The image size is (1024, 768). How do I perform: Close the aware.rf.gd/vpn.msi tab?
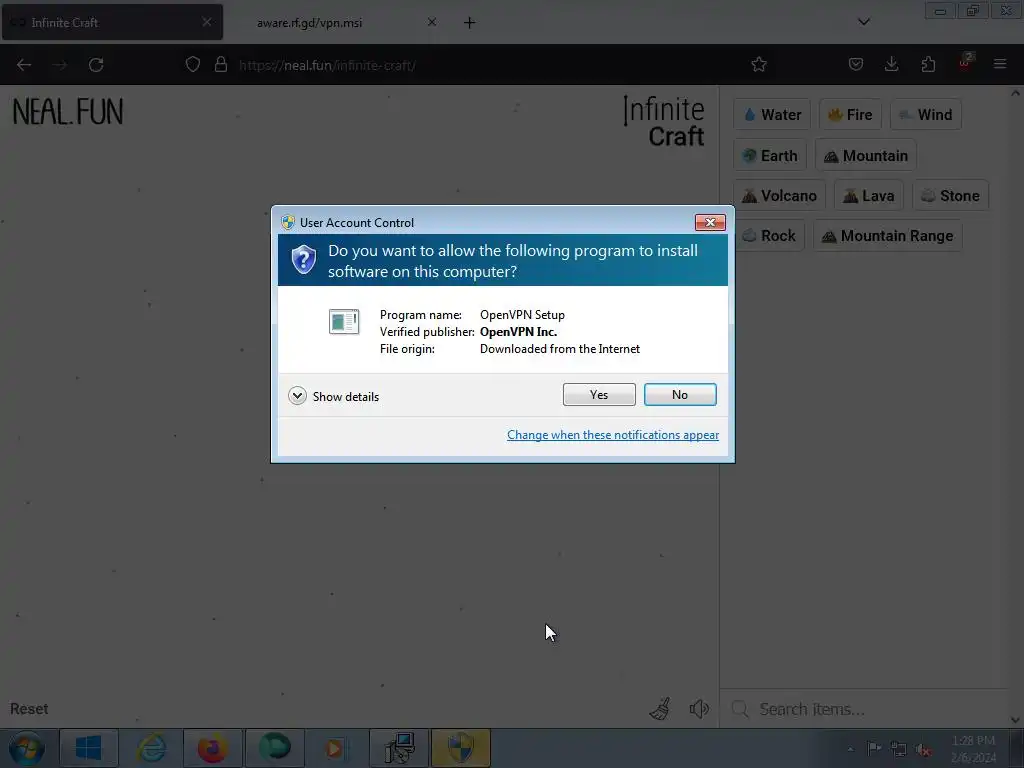click(432, 22)
